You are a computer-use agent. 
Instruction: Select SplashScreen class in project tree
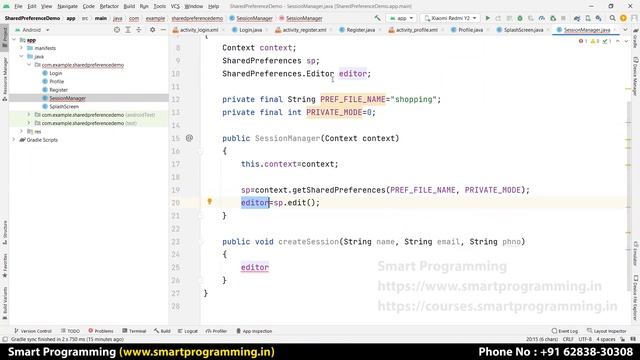64,107
